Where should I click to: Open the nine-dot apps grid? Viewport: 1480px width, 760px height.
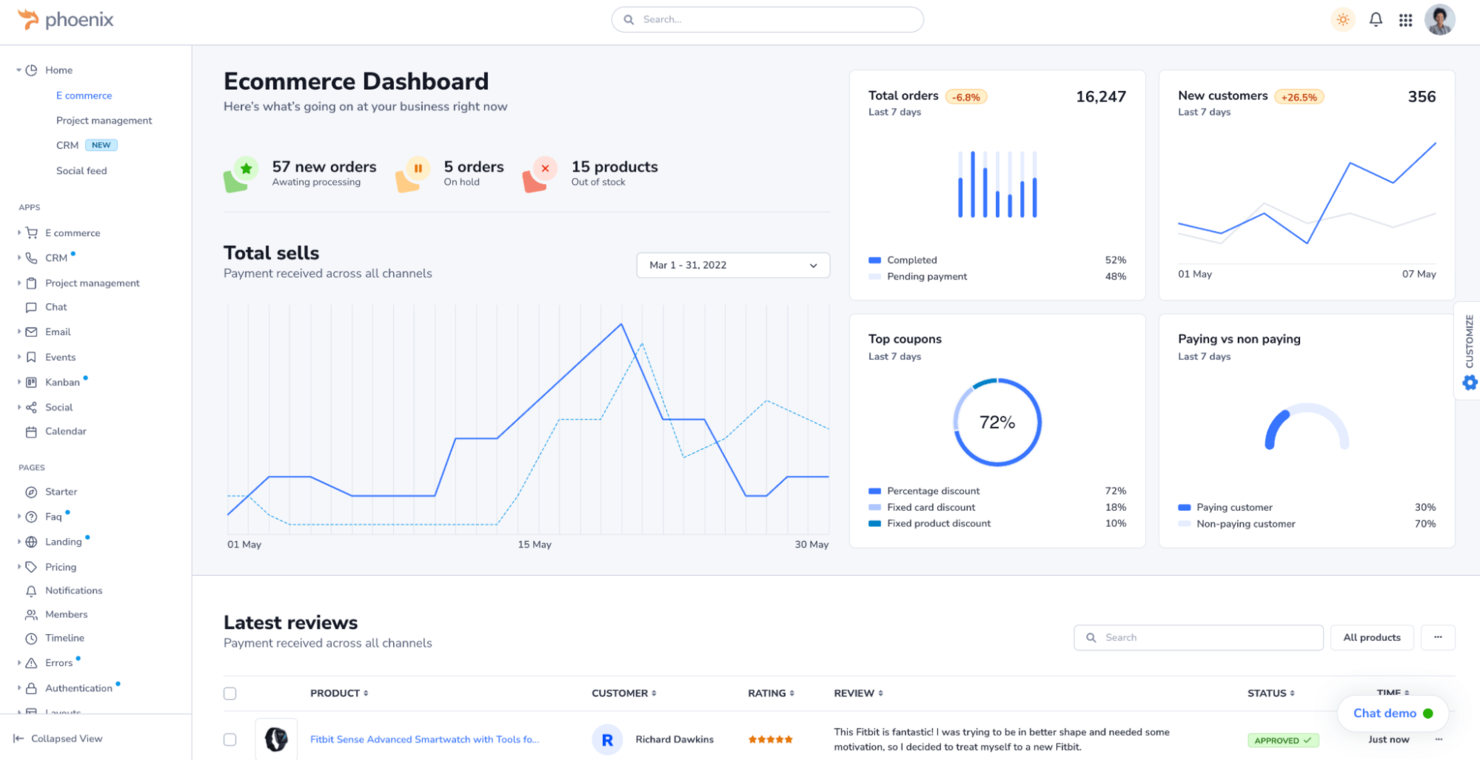point(1406,19)
